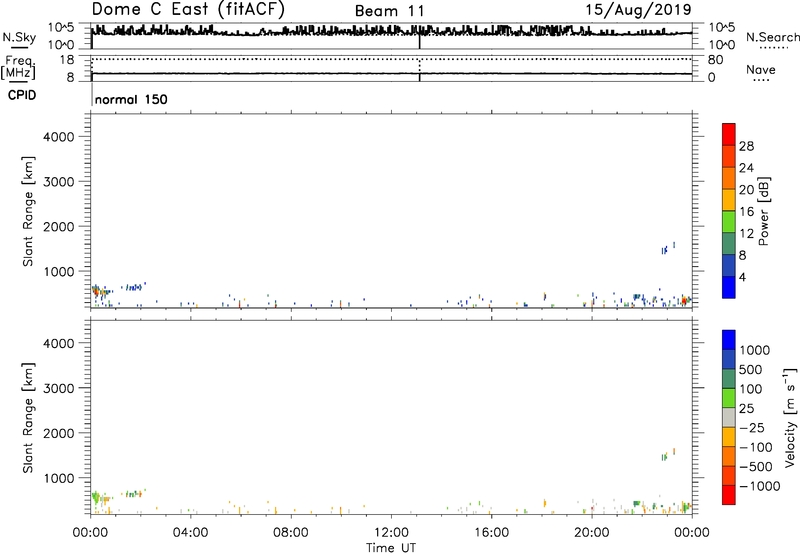The height and width of the screenshot is (554, 800).
Task: Click the vertical spike near 13:00 in noise panel
Action: [419, 38]
